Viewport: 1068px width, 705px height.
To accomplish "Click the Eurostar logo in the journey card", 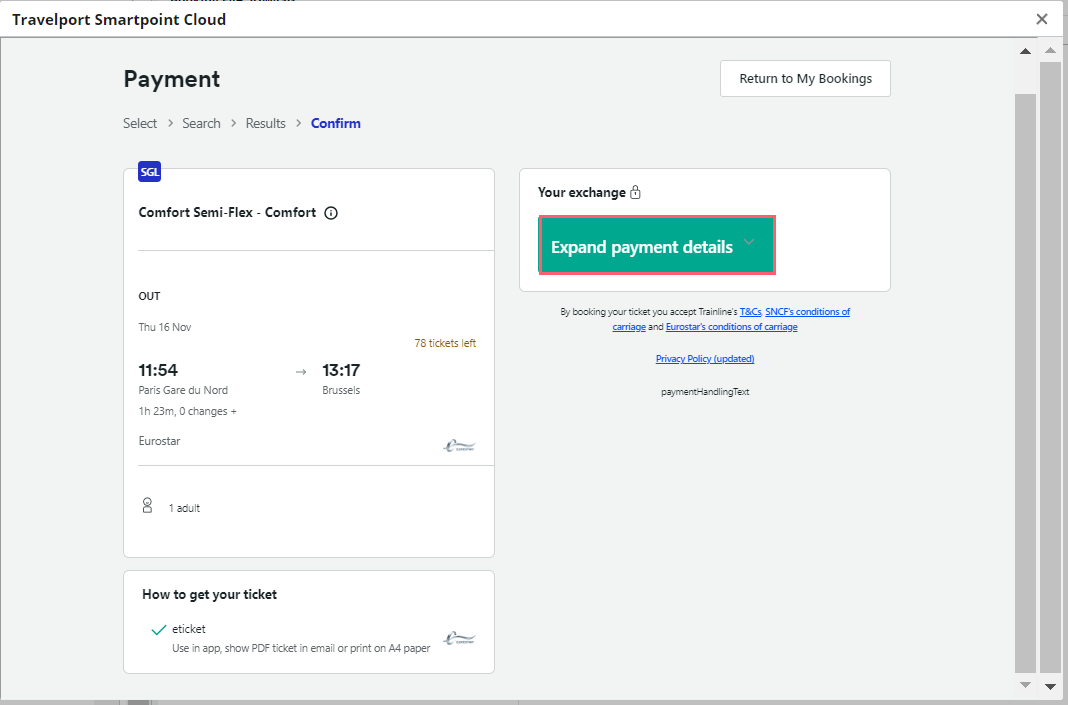I will [459, 446].
